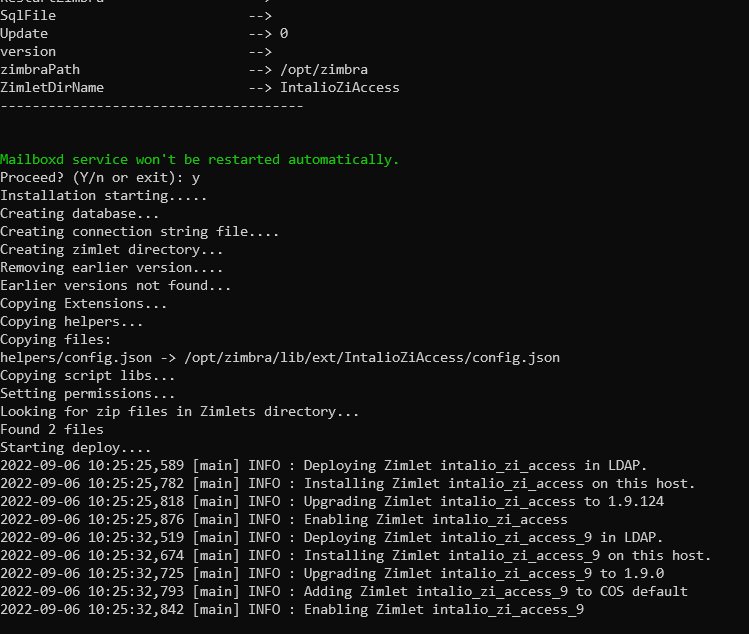
Task: Click the 'Looking for zip files in Zimlets directory' line
Action: tap(180, 412)
